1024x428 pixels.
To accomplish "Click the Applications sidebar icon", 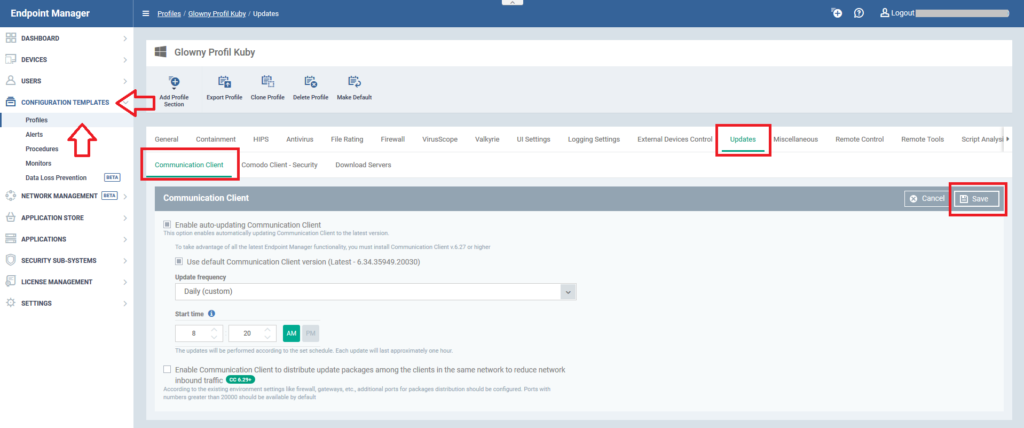I will point(10,239).
